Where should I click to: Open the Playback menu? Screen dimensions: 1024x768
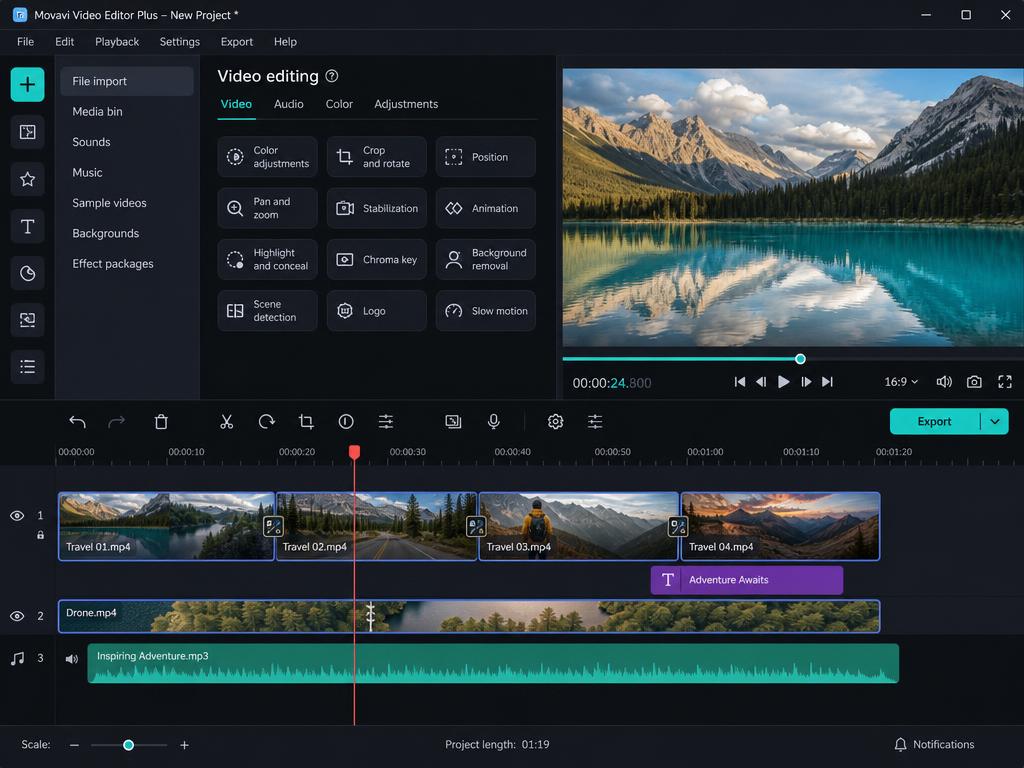point(117,42)
